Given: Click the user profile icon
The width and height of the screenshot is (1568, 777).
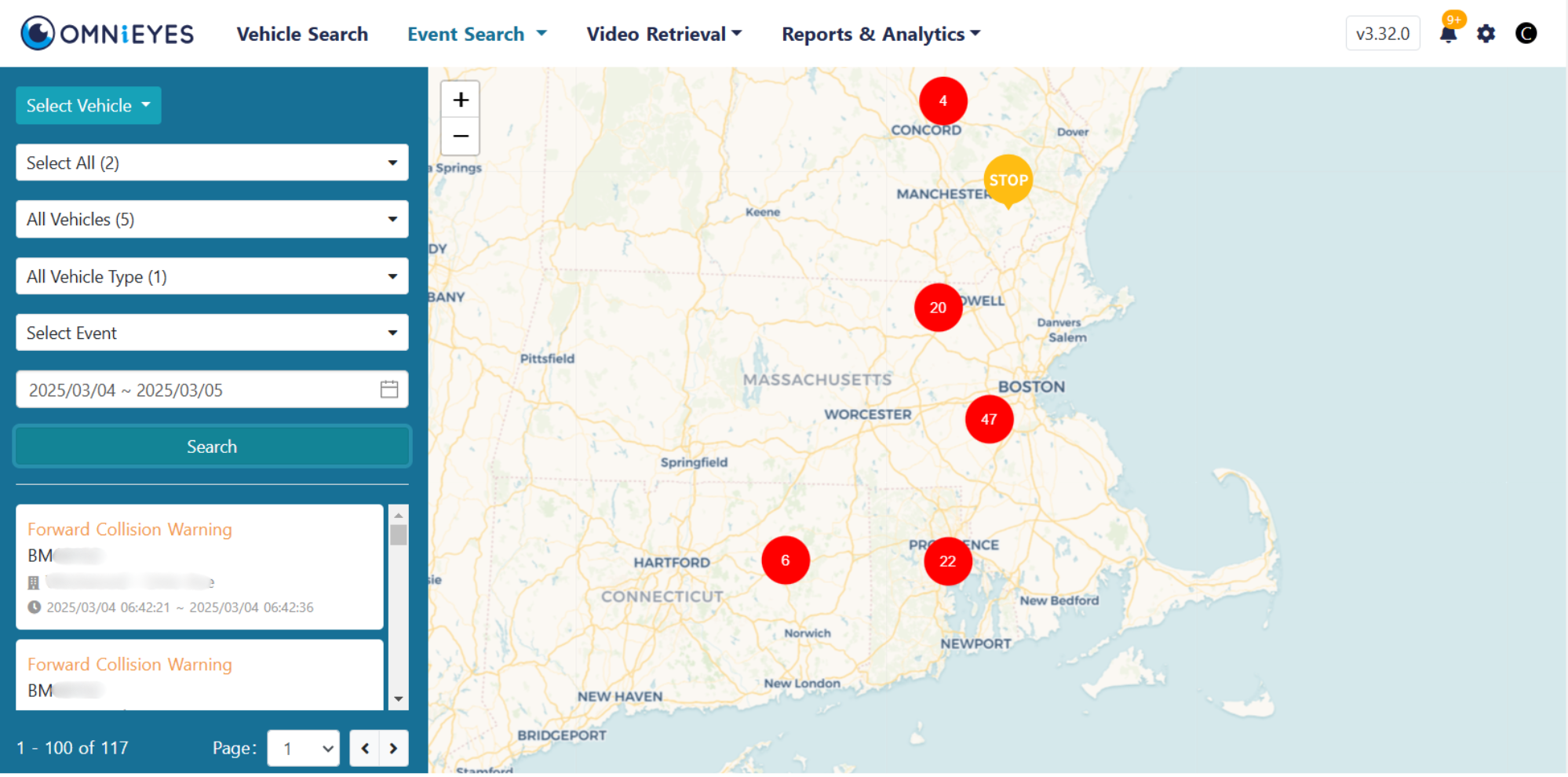Looking at the screenshot, I should click(1526, 33).
